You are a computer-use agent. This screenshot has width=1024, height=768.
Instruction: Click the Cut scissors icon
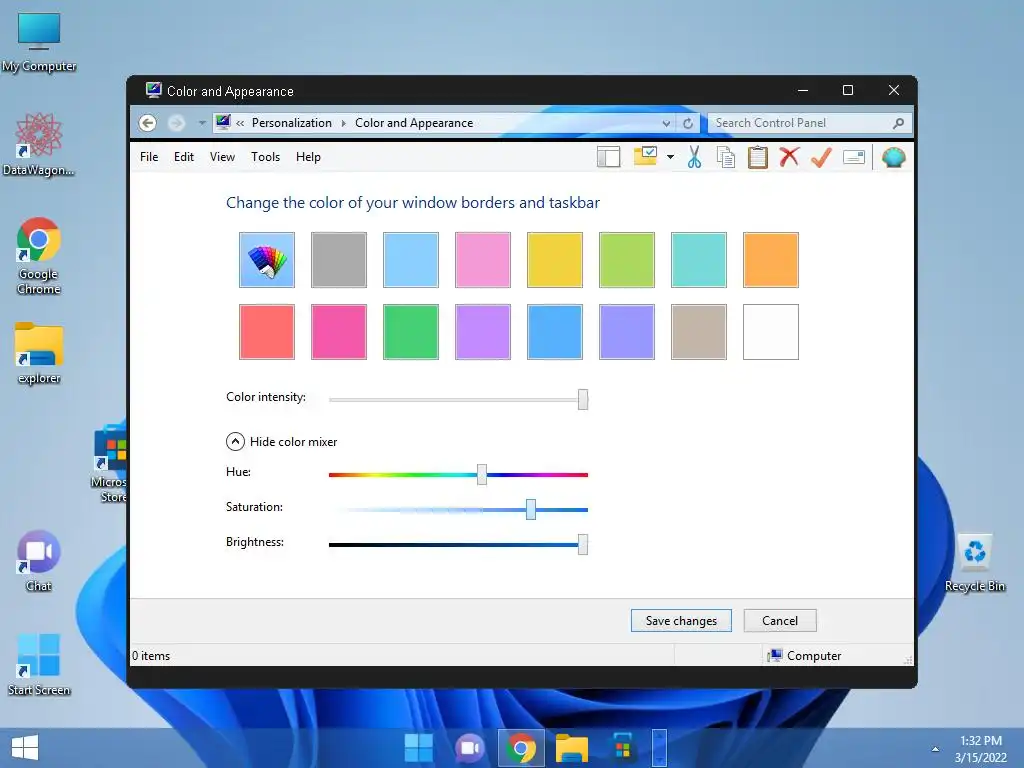(694, 157)
